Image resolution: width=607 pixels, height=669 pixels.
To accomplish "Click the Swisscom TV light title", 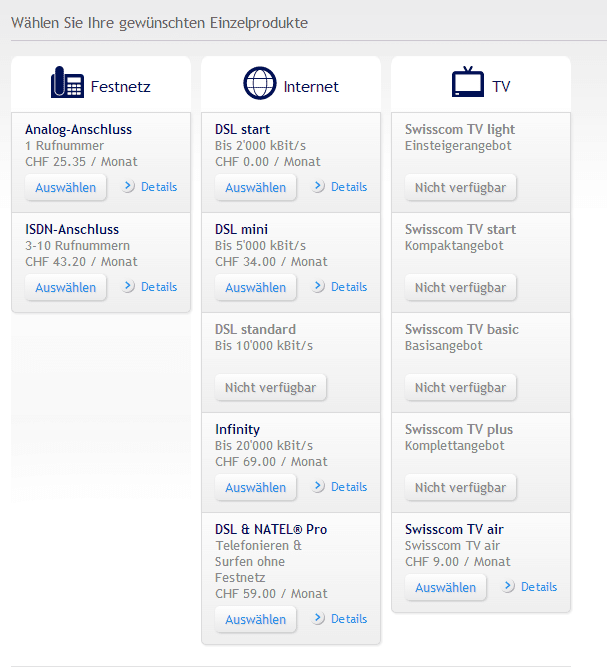I will [460, 129].
